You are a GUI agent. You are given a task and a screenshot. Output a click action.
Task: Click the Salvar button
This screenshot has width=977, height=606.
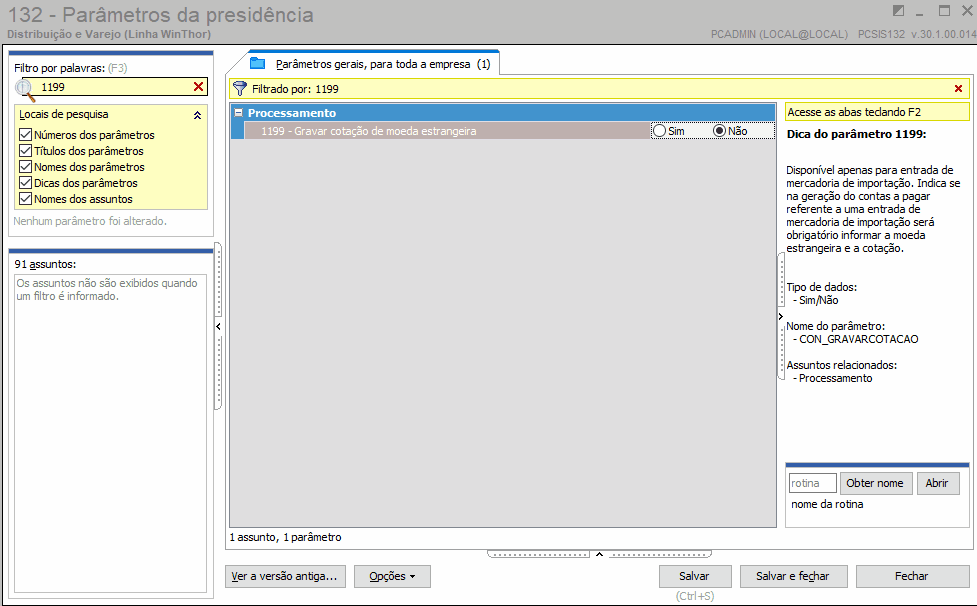pyautogui.click(x=693, y=576)
